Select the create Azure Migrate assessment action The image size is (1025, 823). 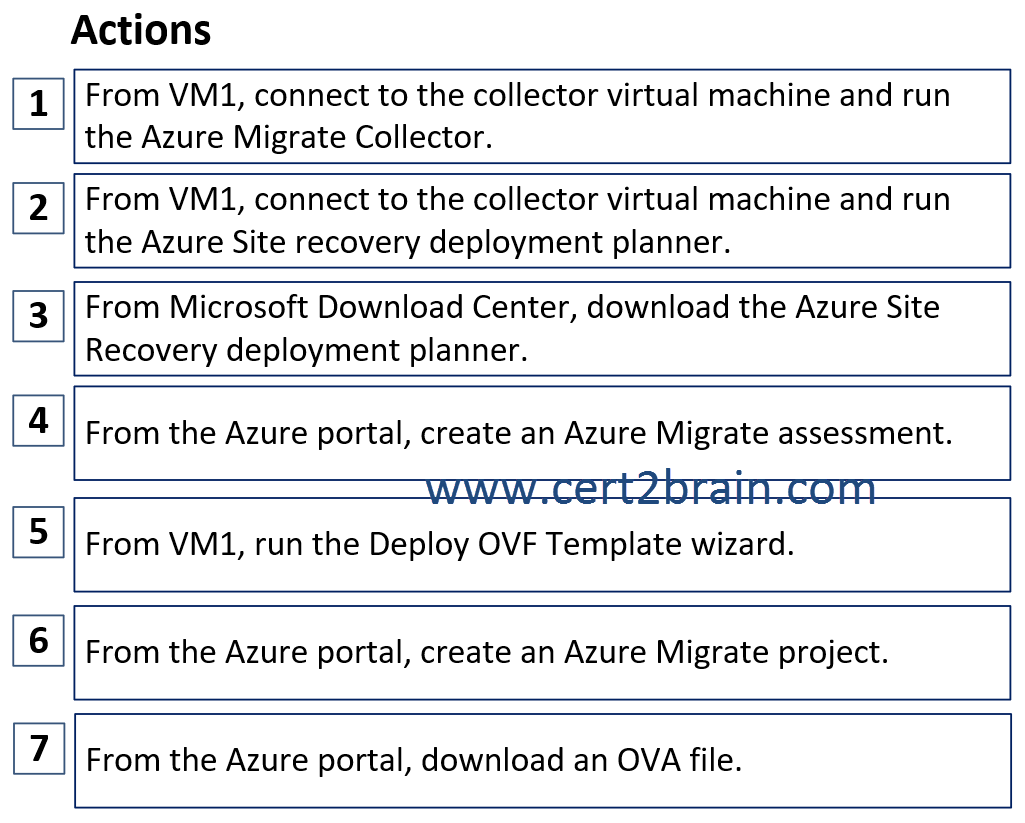[x=542, y=433]
